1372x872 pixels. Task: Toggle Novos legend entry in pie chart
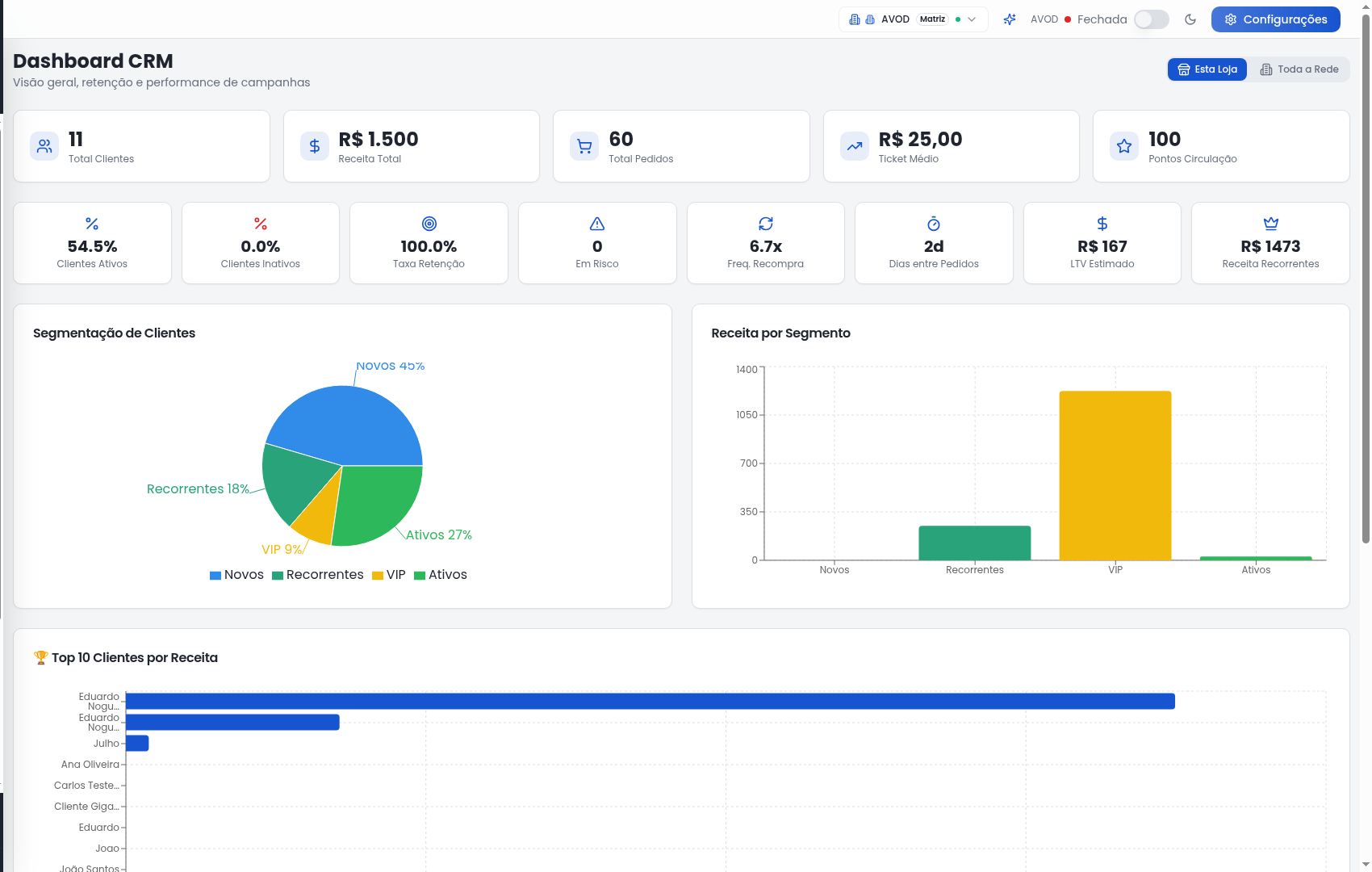[x=236, y=575]
